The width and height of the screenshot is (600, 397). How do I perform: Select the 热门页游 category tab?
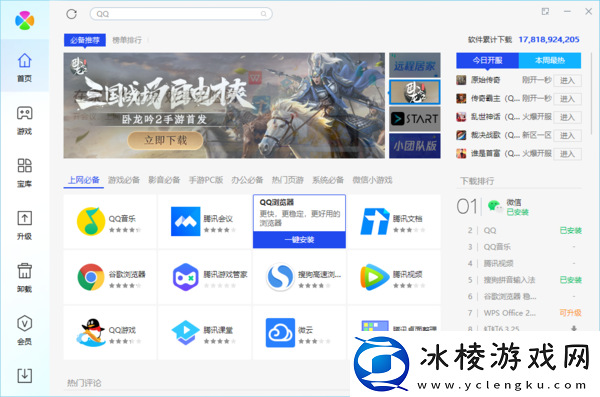[288, 180]
